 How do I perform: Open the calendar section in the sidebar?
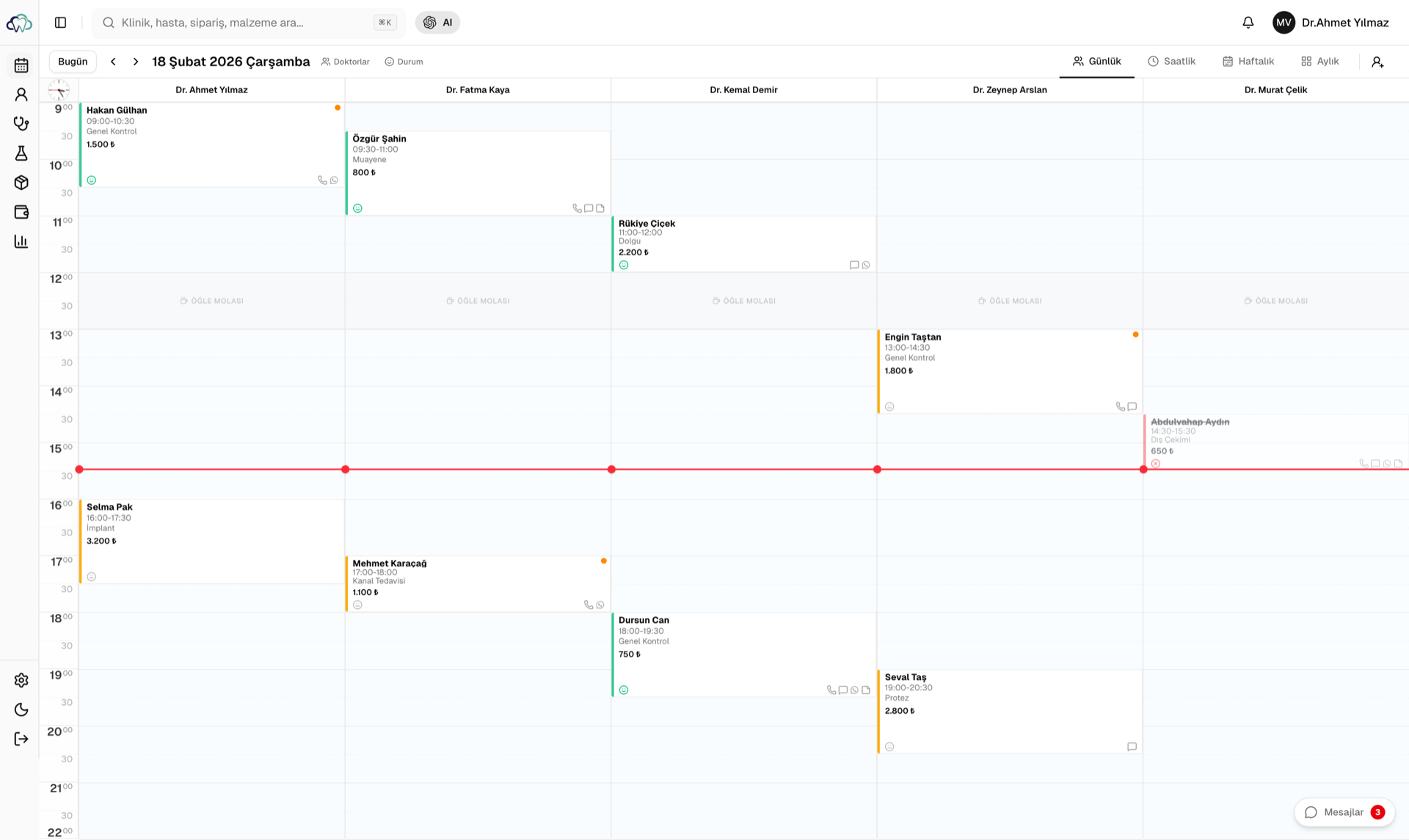(21, 65)
